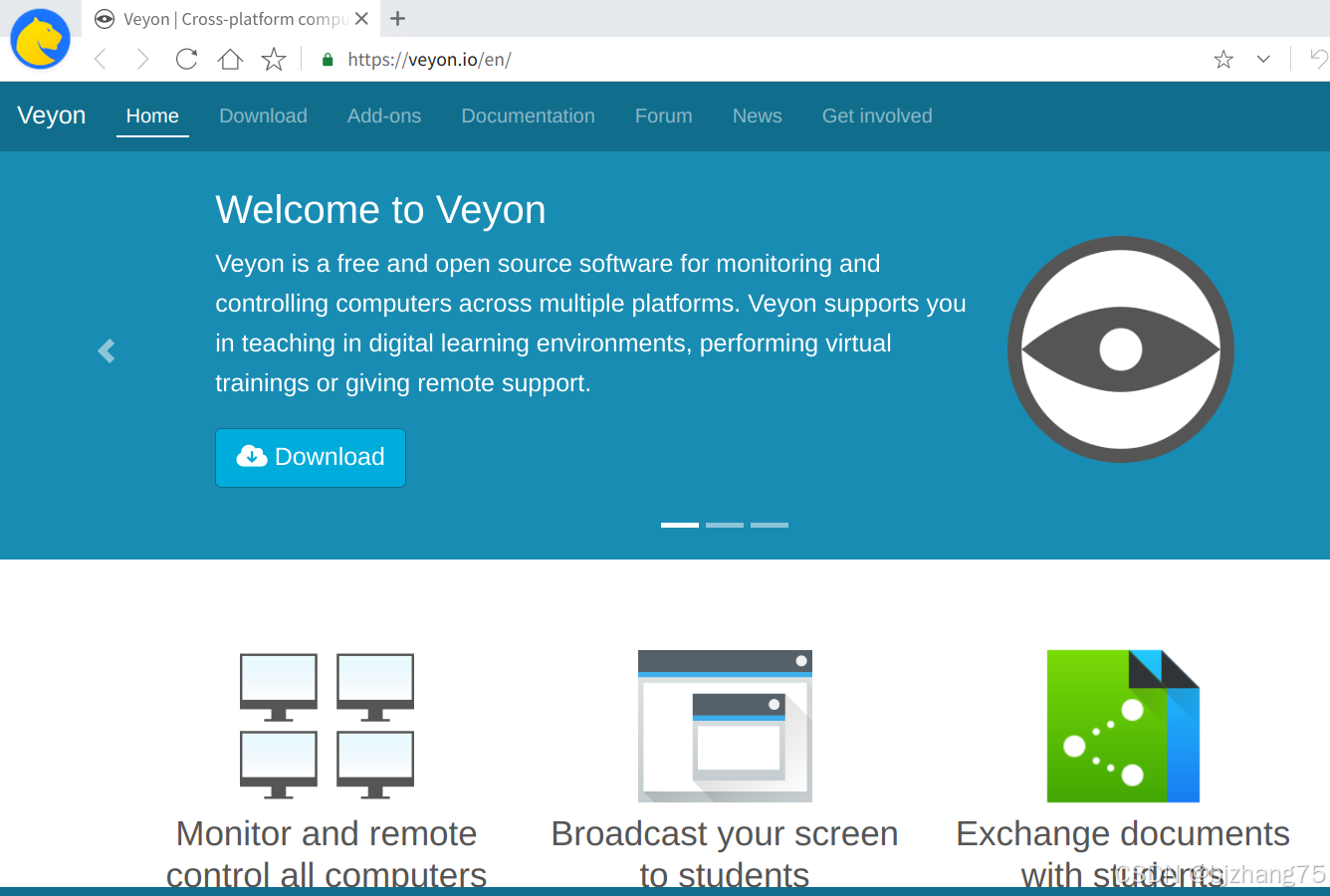View the green padlock site security info
This screenshot has height=896, width=1330.
point(328,60)
